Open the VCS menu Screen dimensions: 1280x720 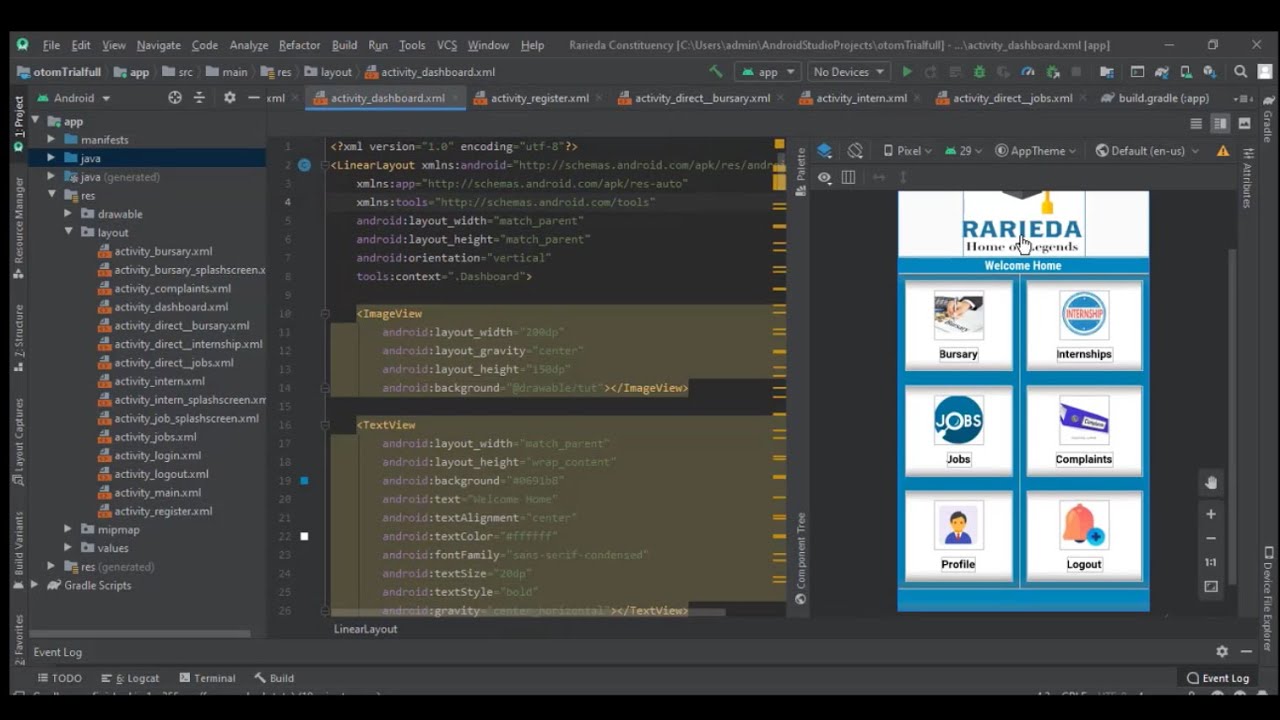[446, 45]
